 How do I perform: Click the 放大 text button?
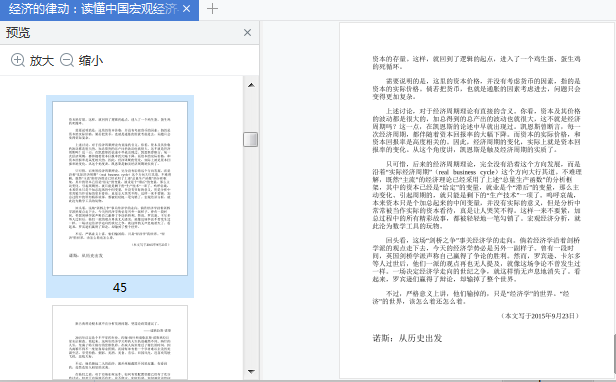[x=42, y=61]
